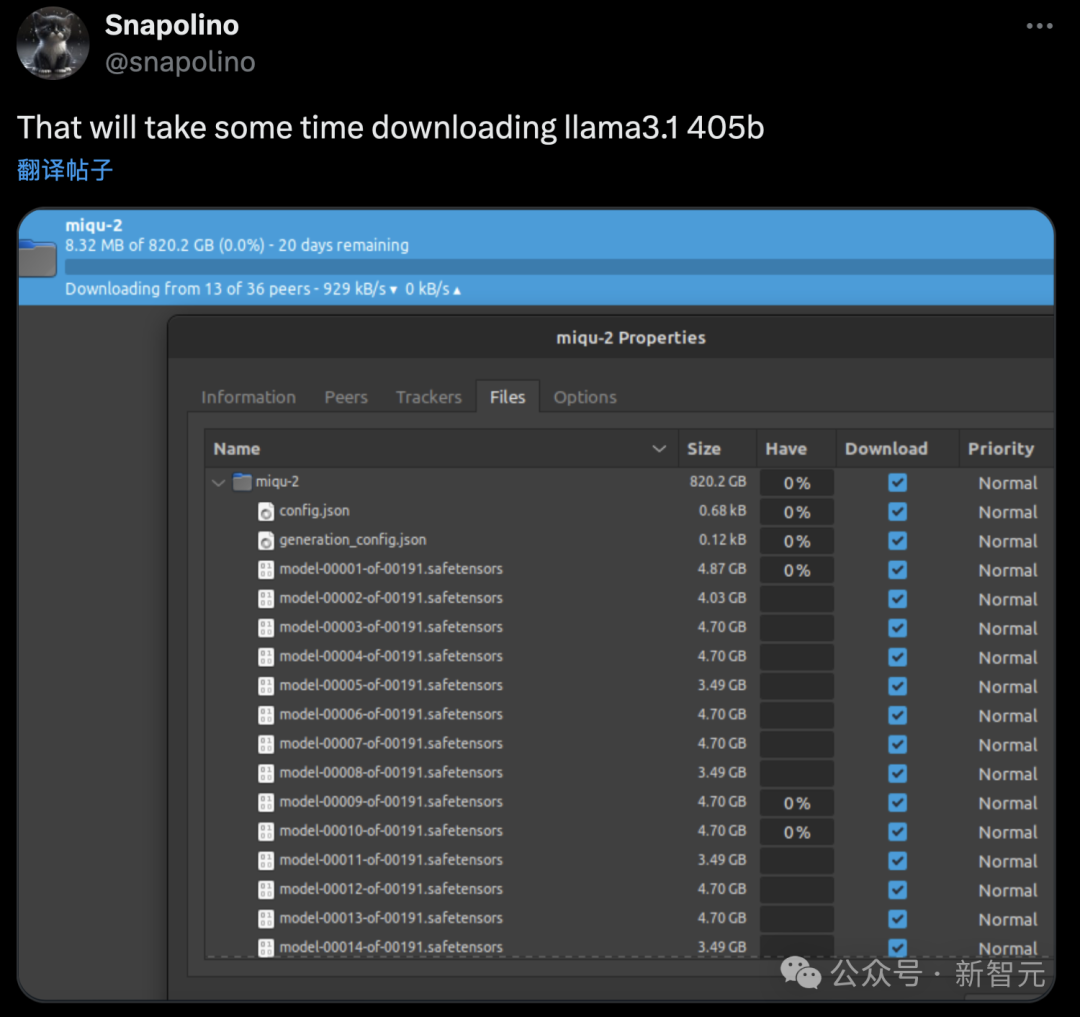Image resolution: width=1080 pixels, height=1017 pixels.
Task: Click the model-00004-of-00191.safetensors file icon
Action: [266, 657]
